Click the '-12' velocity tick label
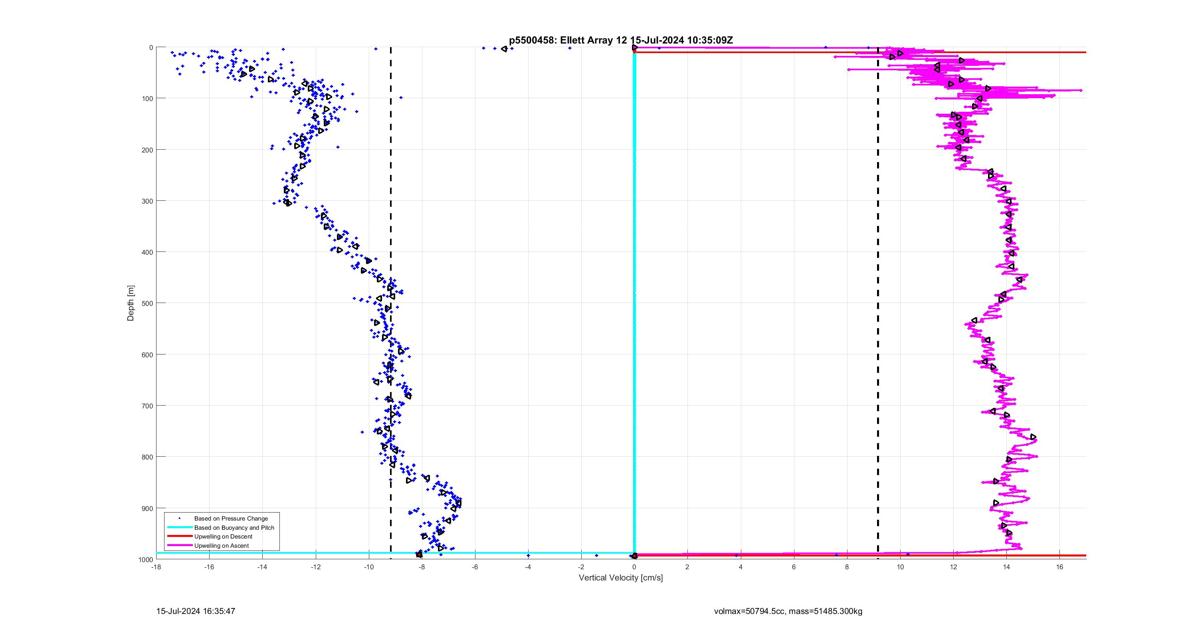 coord(315,567)
